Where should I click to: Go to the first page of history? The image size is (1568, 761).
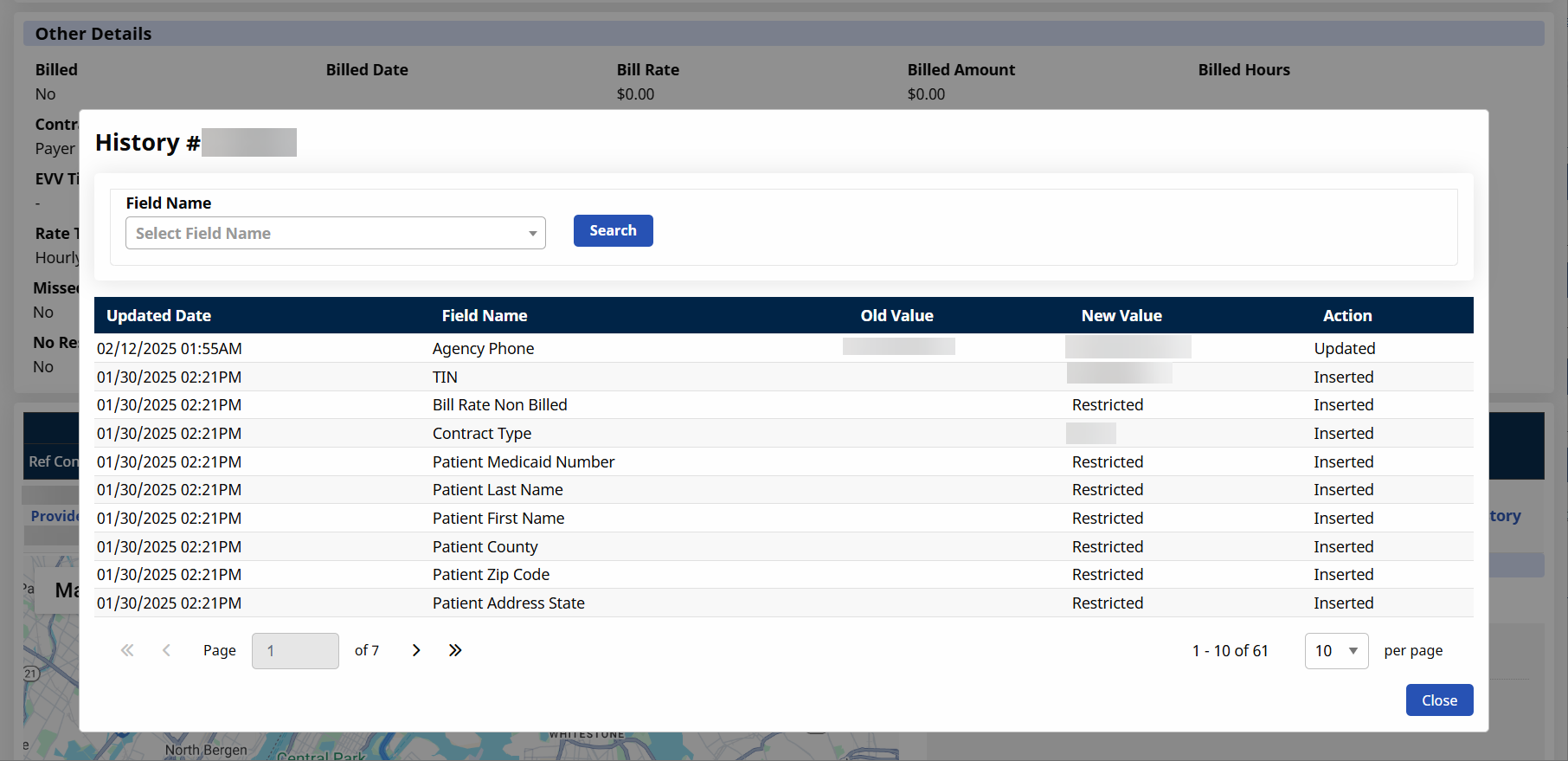coord(127,650)
